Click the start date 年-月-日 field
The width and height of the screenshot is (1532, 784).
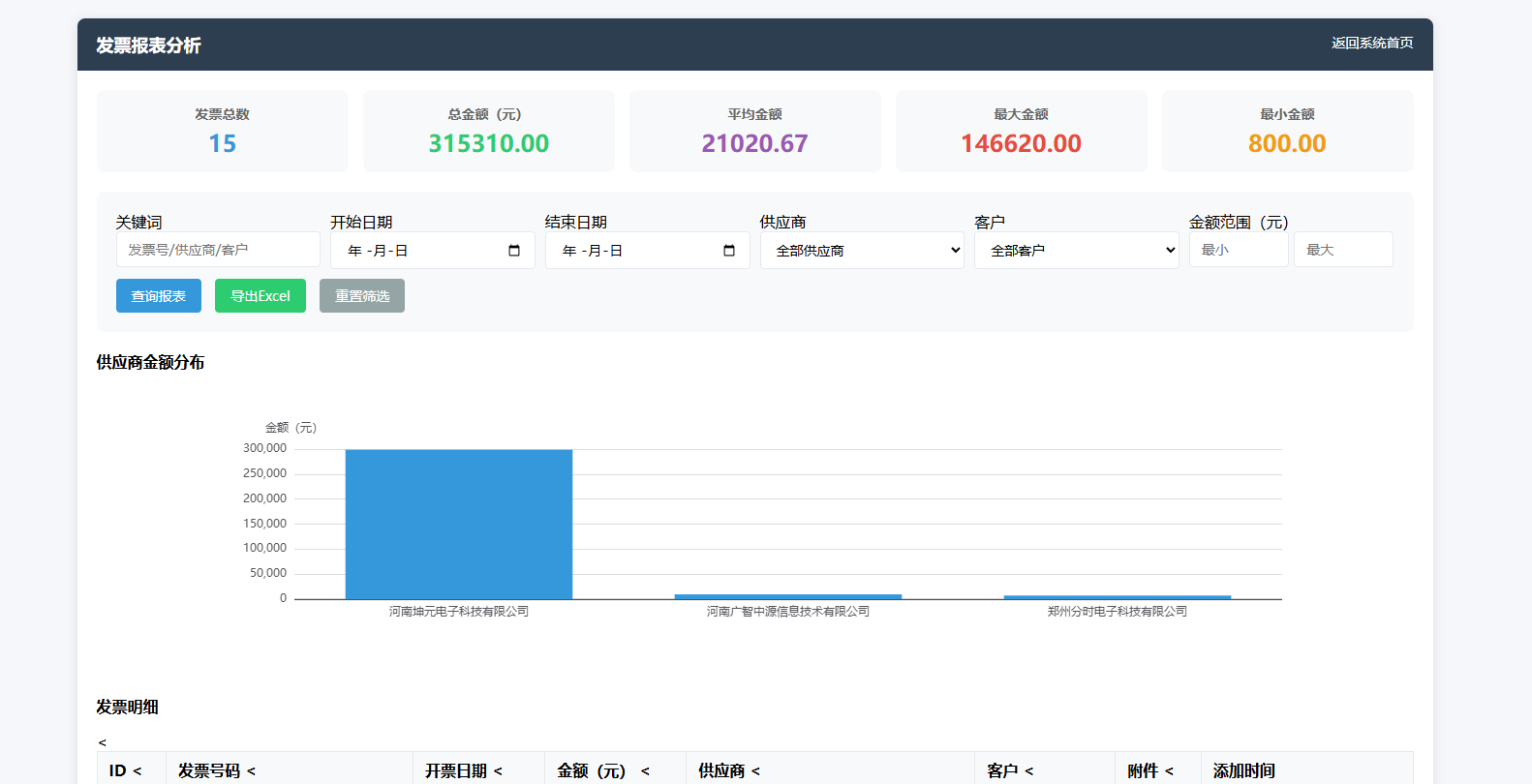pyautogui.click(x=416, y=251)
